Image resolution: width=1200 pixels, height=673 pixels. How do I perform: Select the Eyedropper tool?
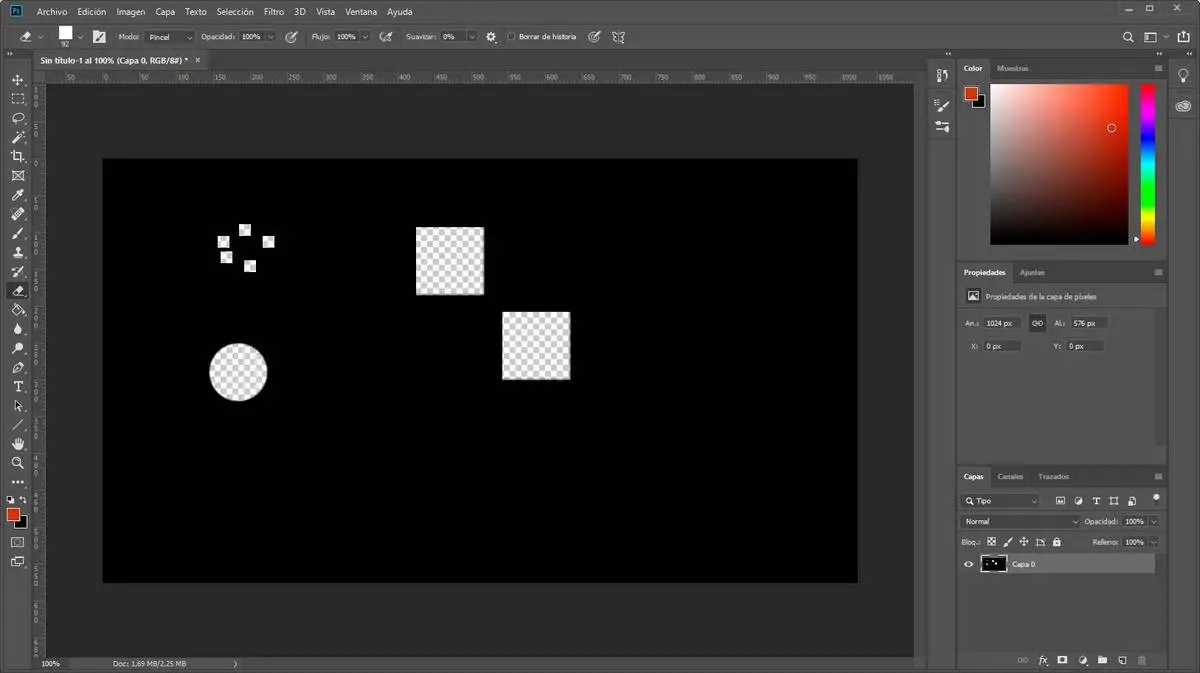point(17,195)
